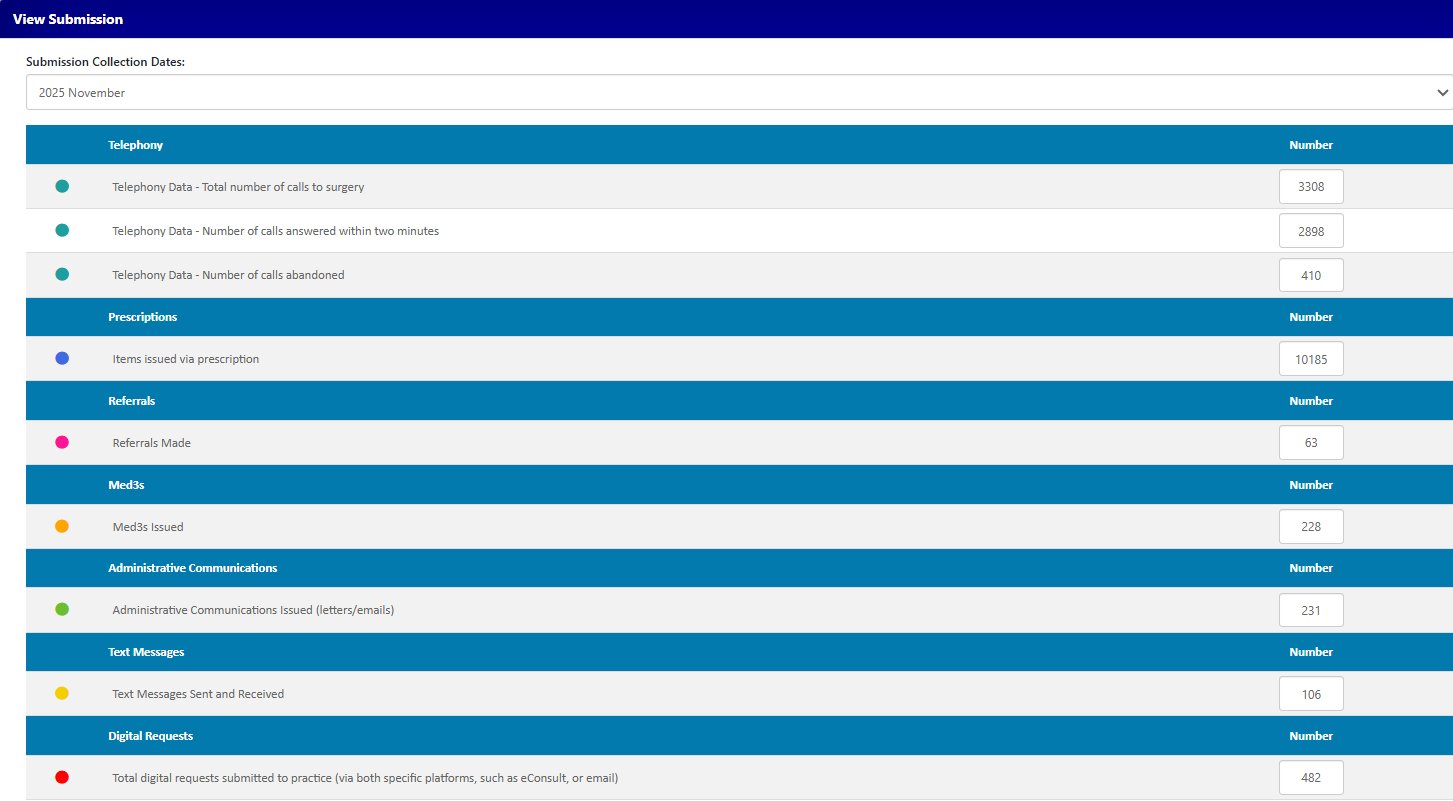The image size is (1453, 801).
Task: Focus the Items issued via prescription number box
Action: (x=1310, y=359)
